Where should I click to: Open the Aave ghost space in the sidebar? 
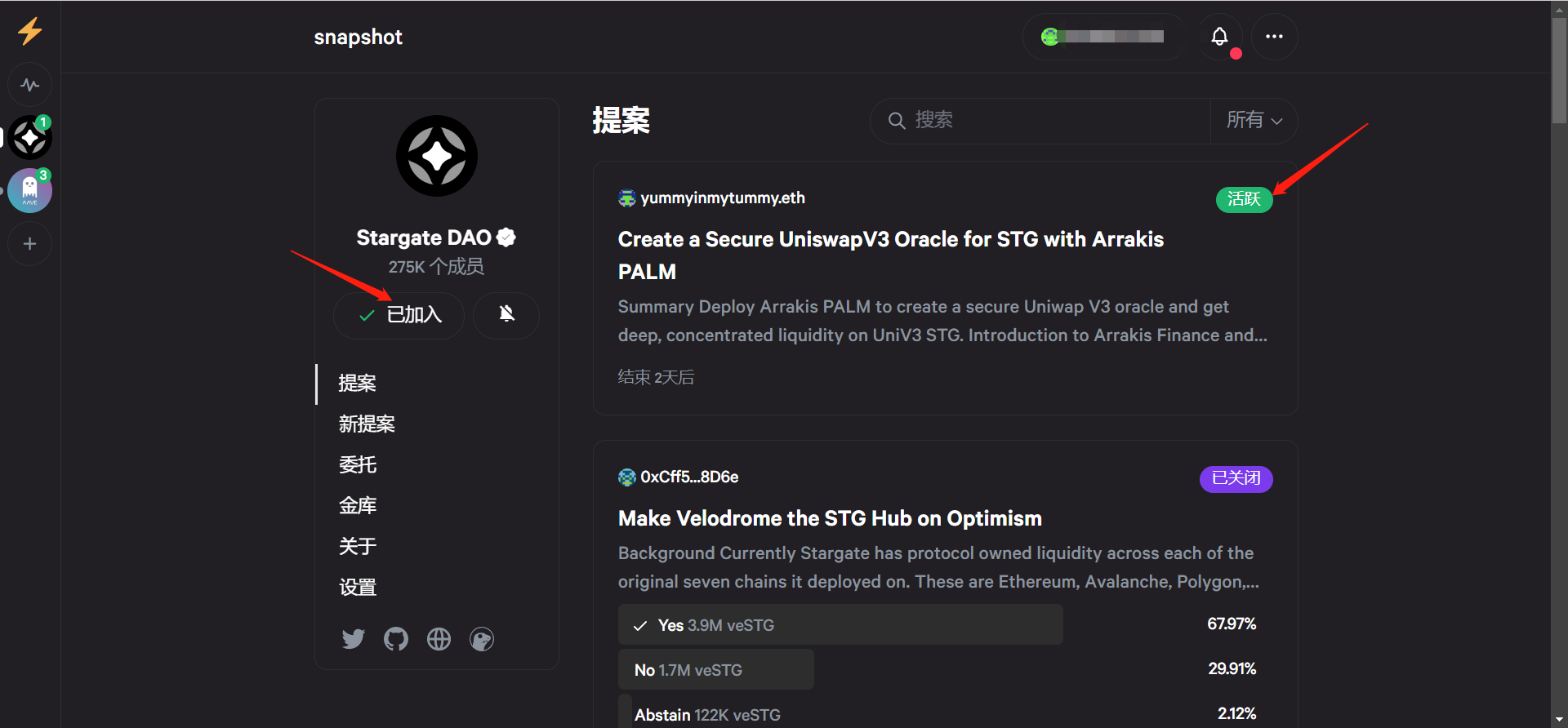30,191
